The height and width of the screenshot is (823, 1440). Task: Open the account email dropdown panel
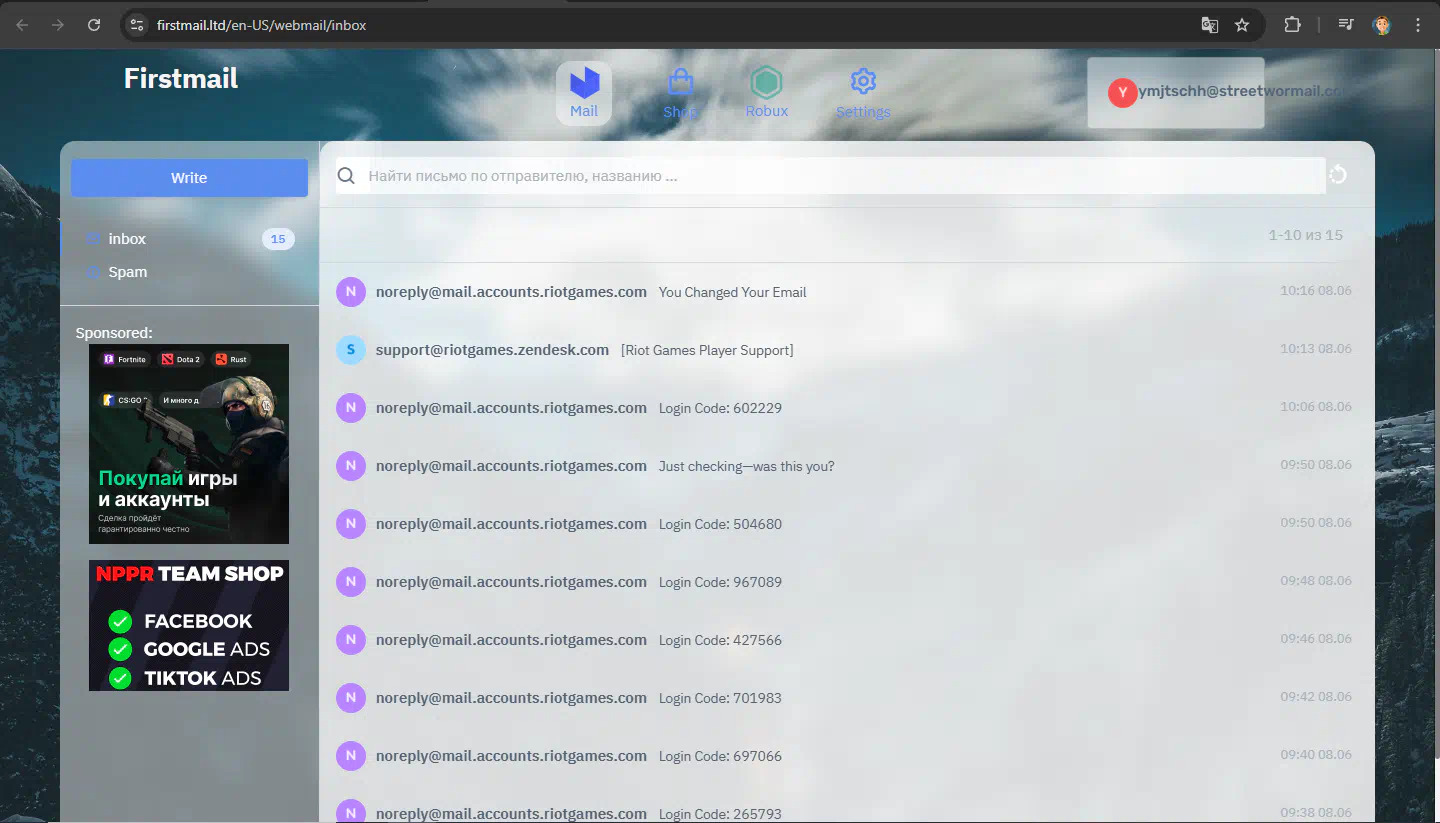(x=1176, y=92)
